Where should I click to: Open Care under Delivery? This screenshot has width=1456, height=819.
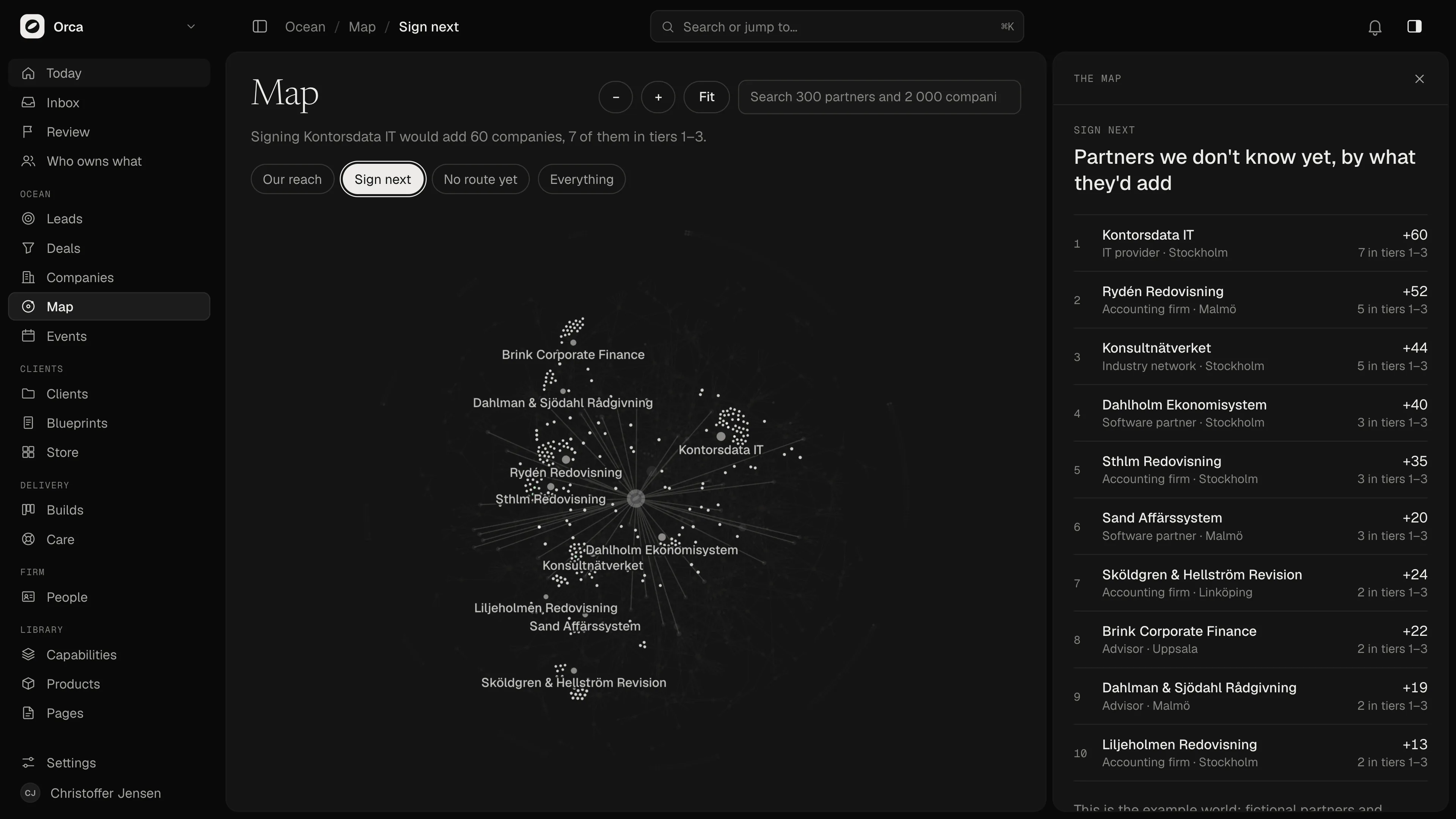click(x=109, y=539)
